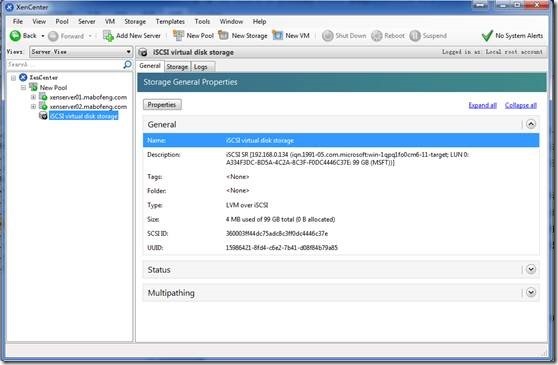558x365 pixels.
Task: Open the Forward history dropdown arrow
Action: pyautogui.click(x=90, y=36)
